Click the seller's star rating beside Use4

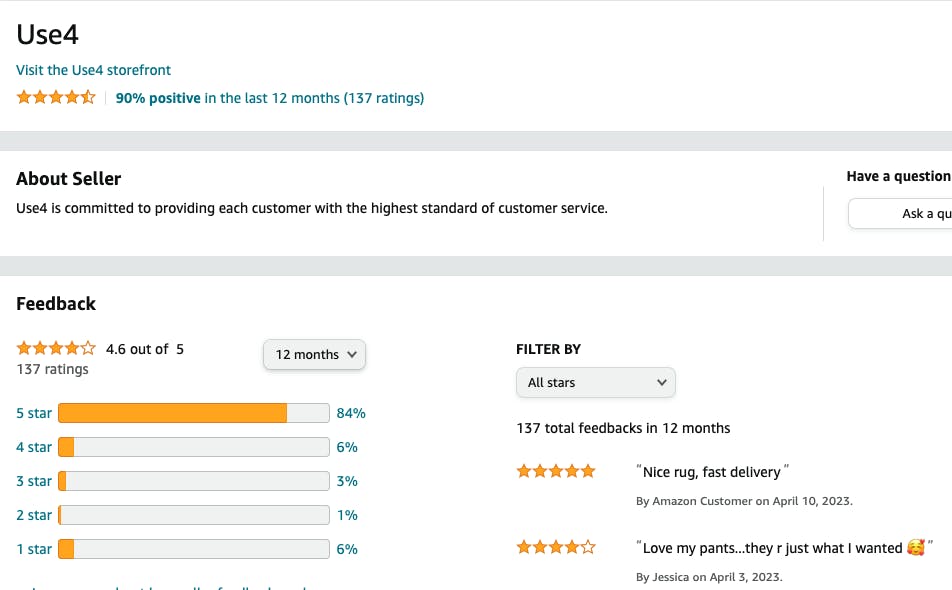[55, 96]
